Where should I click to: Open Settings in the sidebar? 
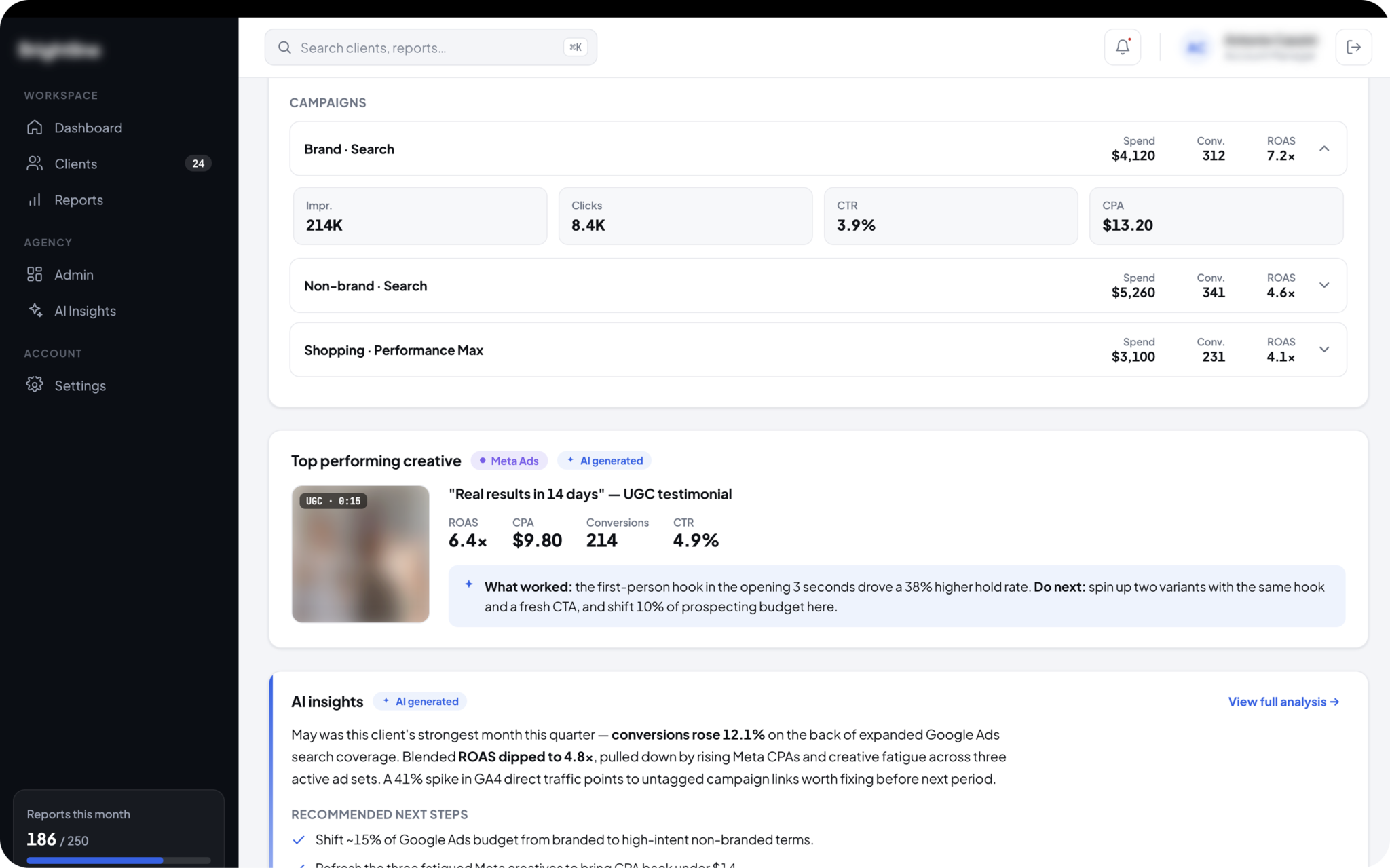[119, 385]
